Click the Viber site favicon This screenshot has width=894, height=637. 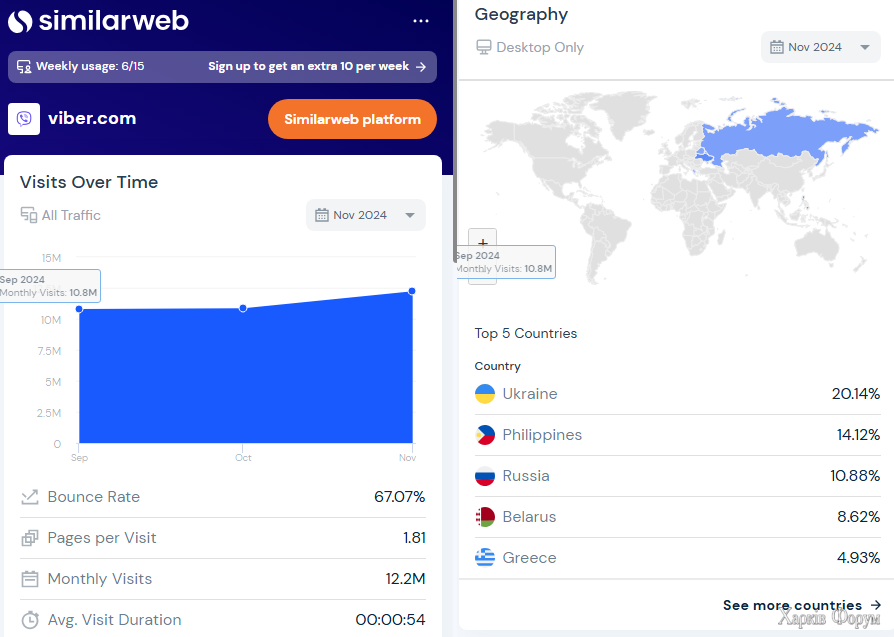click(x=24, y=118)
